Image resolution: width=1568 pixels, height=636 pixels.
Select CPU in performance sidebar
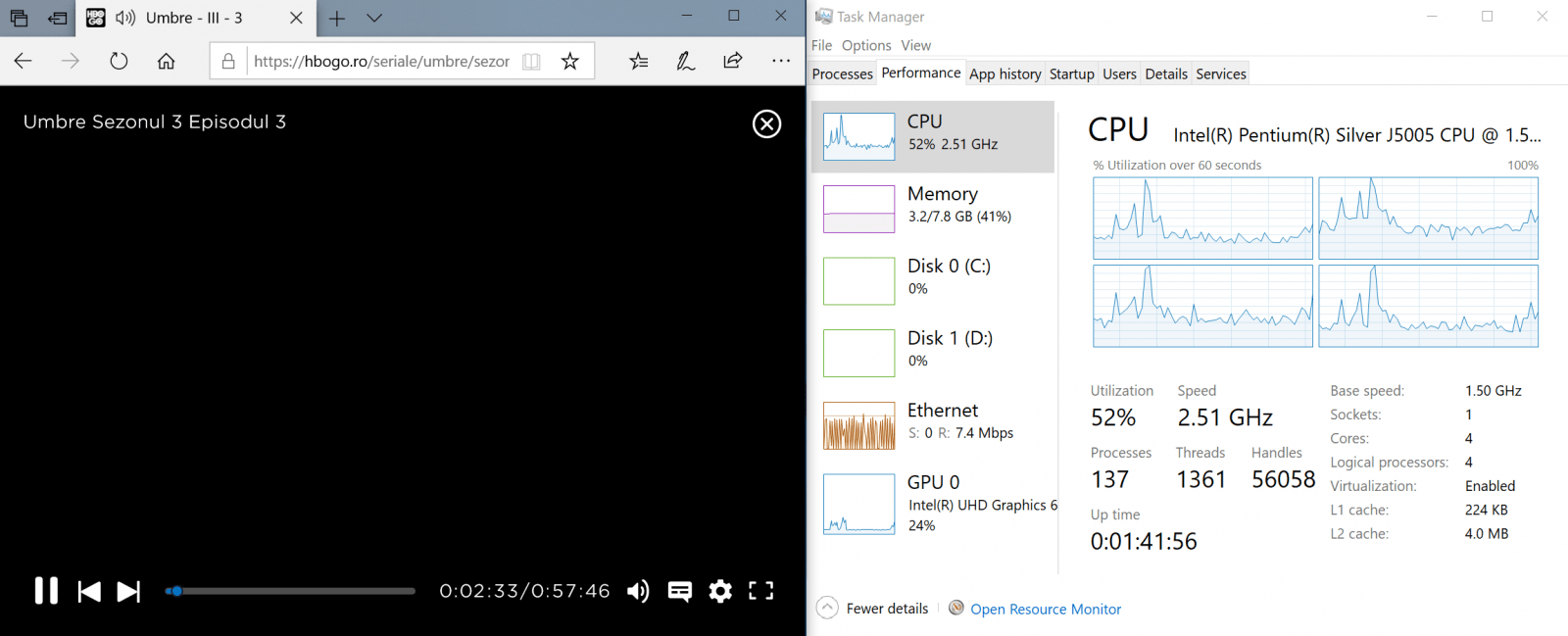(933, 136)
